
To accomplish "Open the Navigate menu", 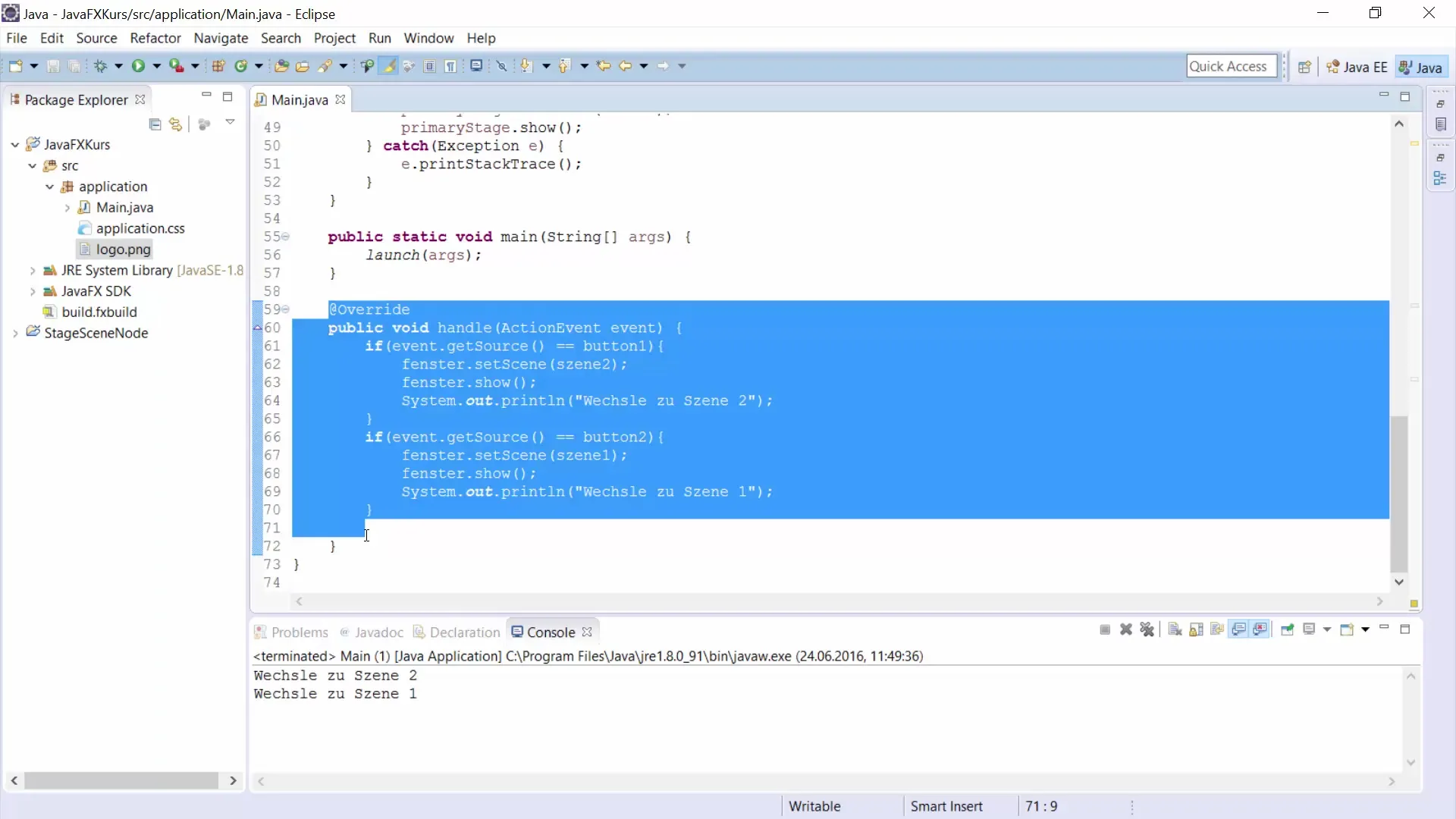I will tap(221, 38).
